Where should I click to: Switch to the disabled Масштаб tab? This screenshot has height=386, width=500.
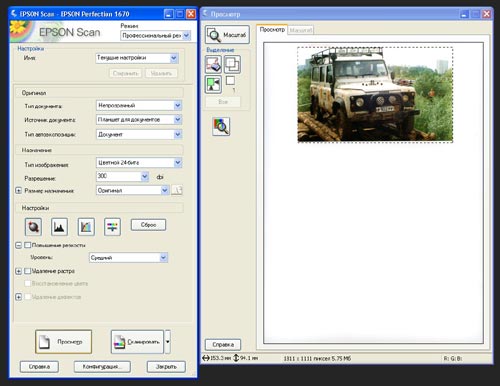(x=300, y=30)
